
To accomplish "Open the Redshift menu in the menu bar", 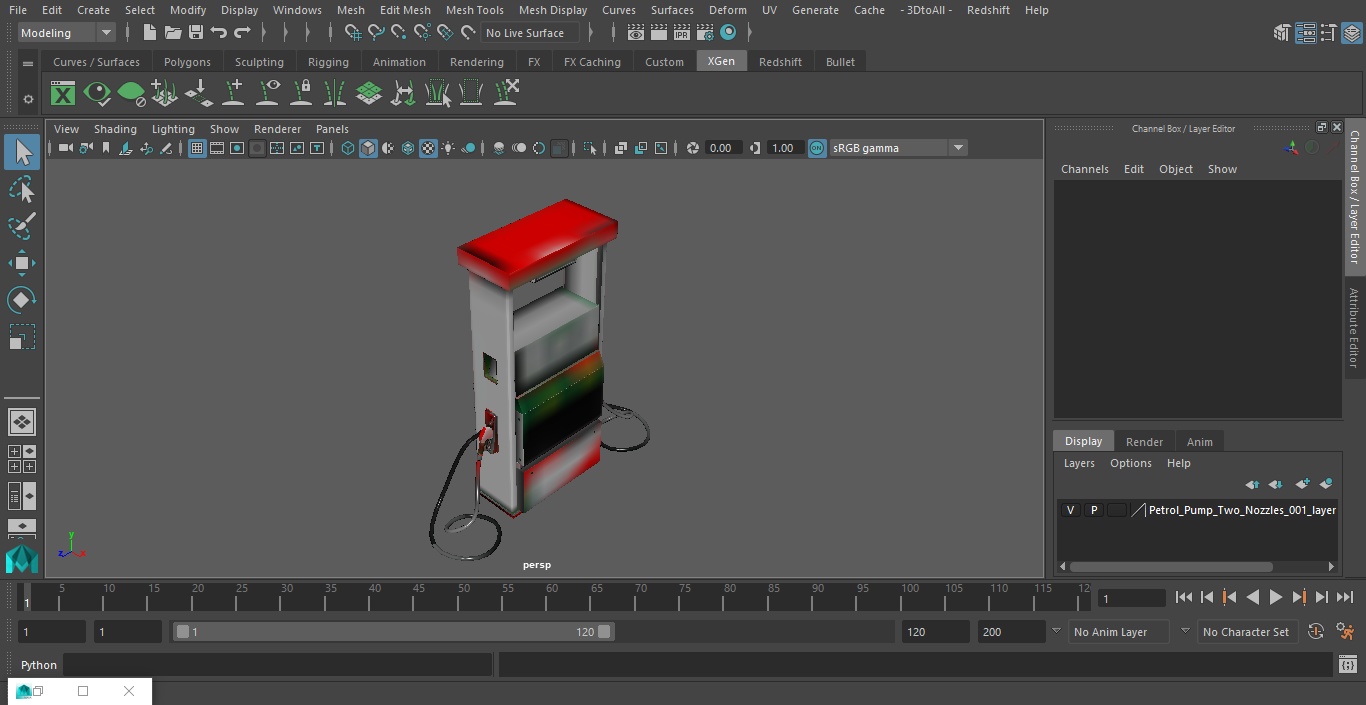I will [x=988, y=10].
